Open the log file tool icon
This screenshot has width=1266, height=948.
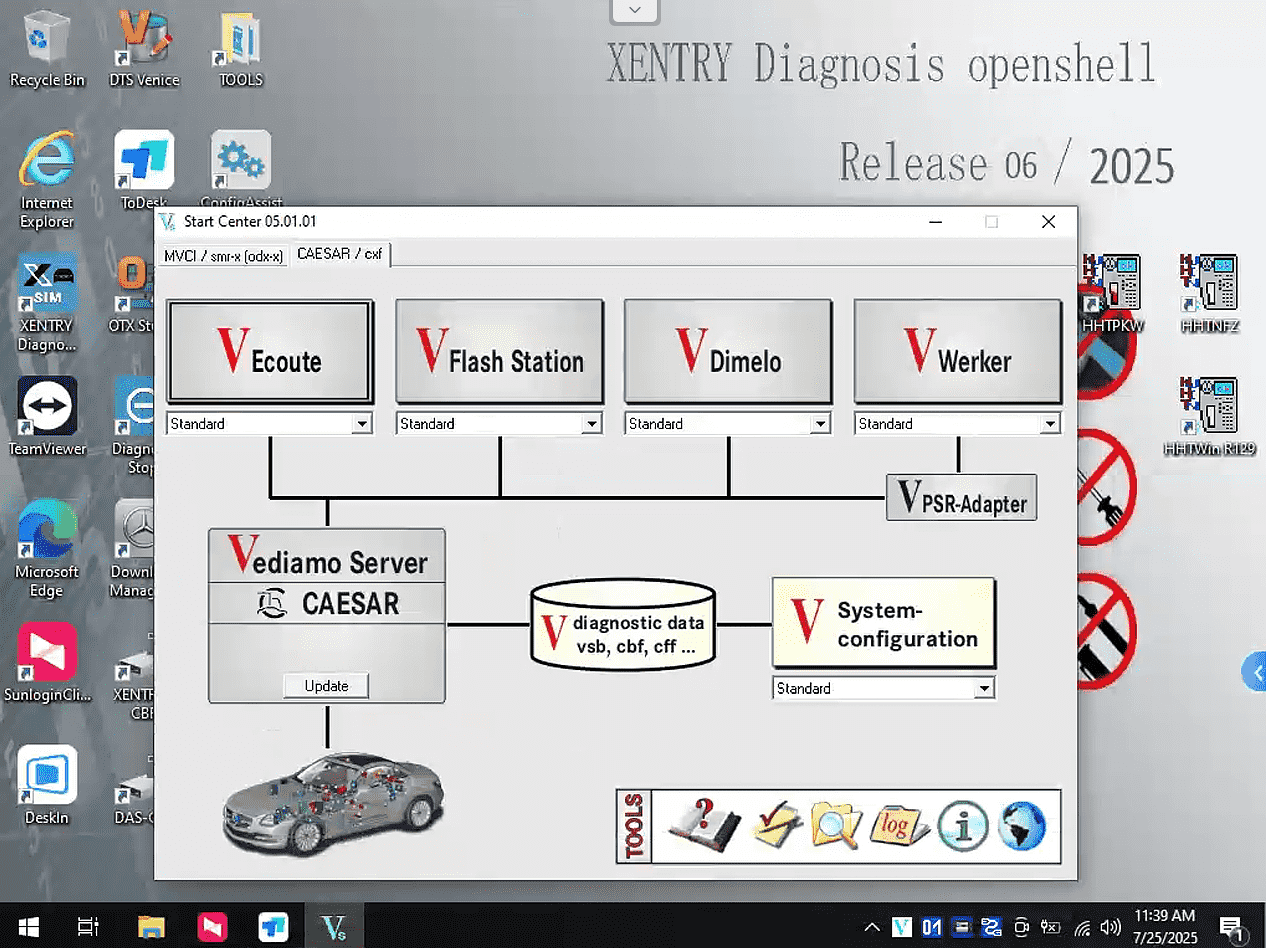point(899,826)
